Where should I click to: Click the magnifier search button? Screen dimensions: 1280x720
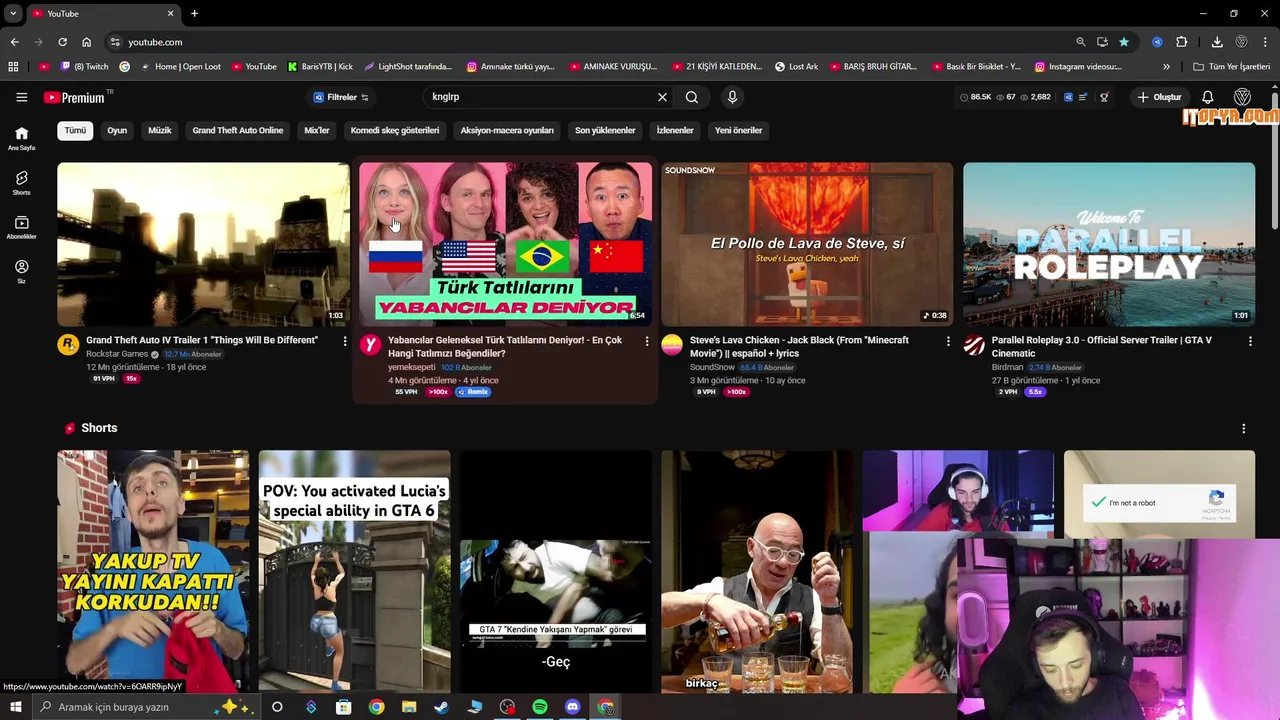click(692, 97)
